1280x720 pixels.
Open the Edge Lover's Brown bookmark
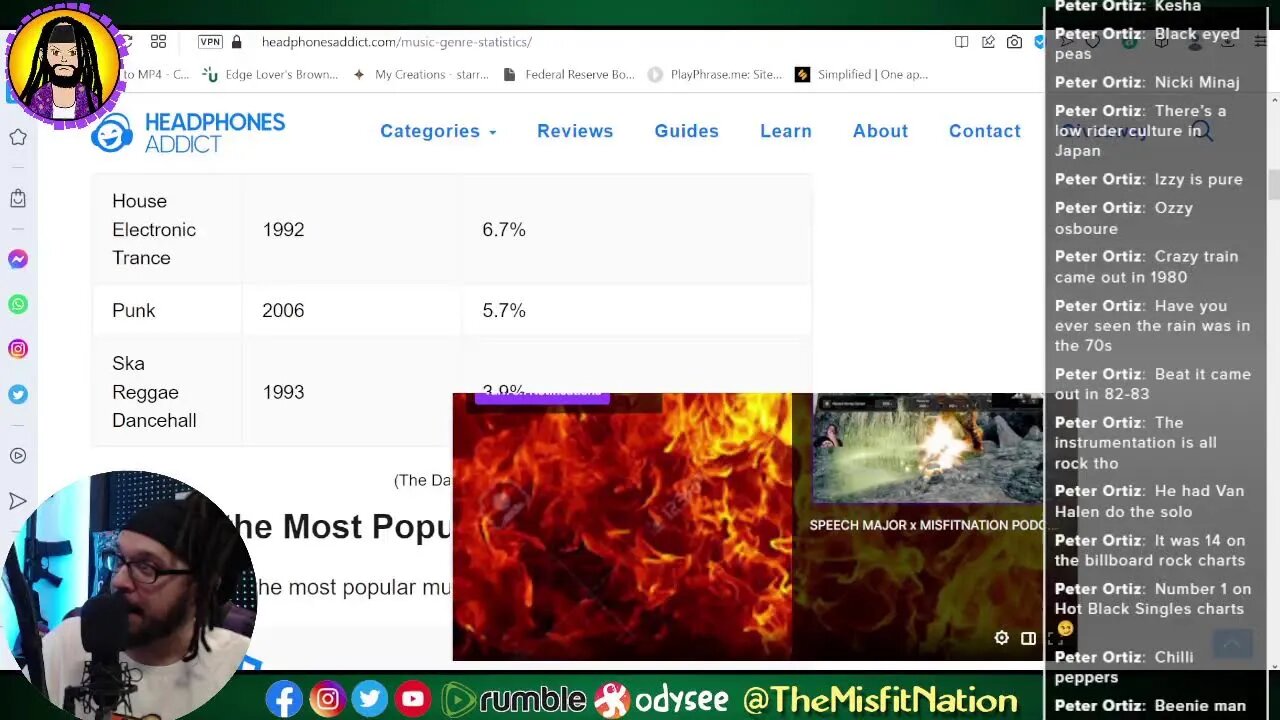270,74
